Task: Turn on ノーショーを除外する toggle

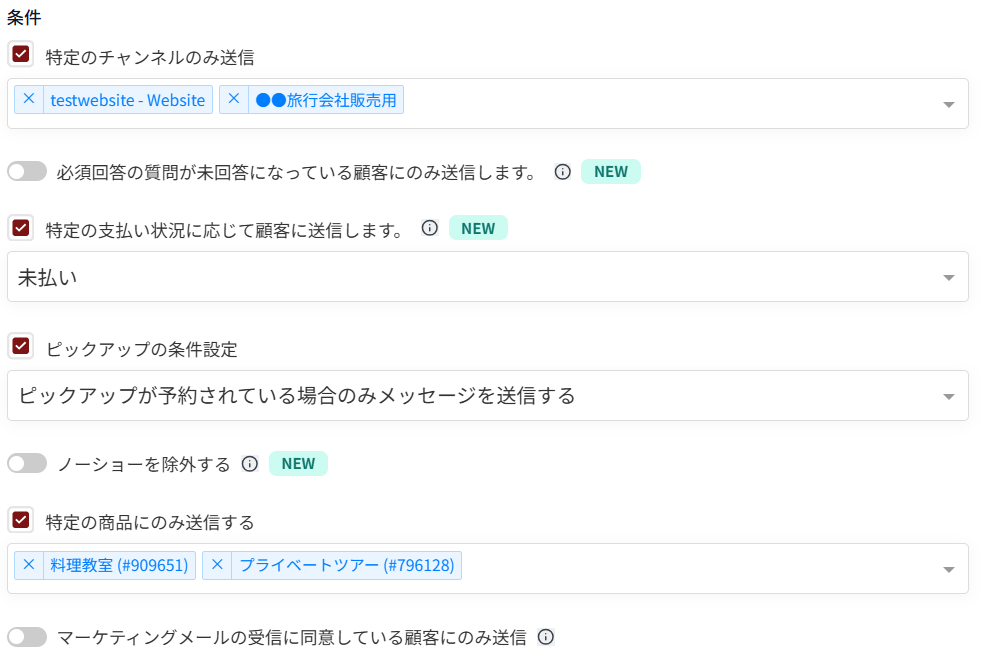Action: 27,464
